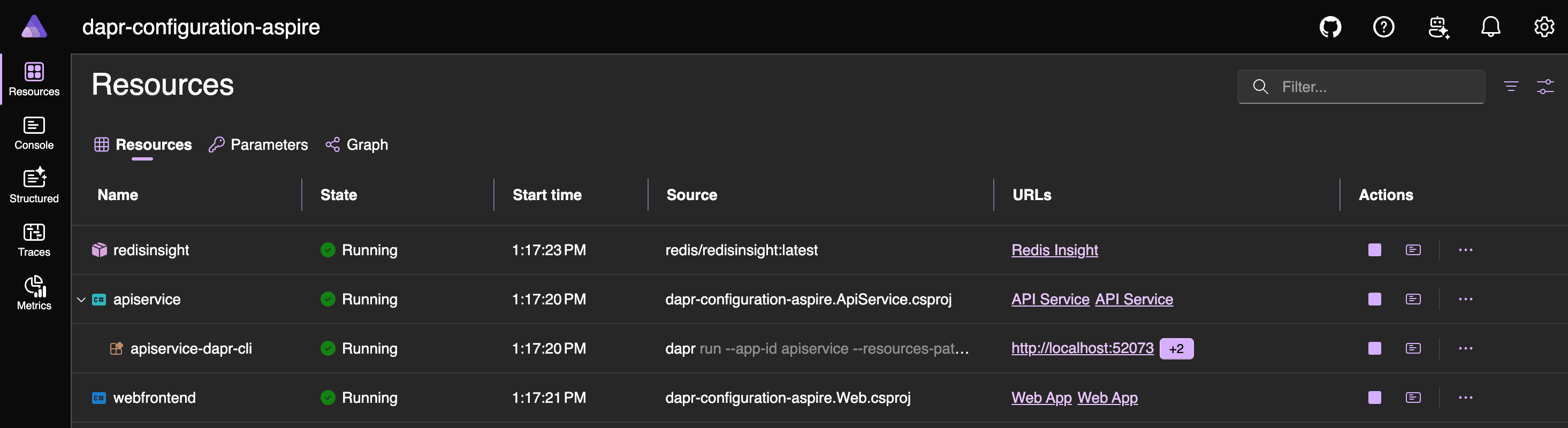This screenshot has height=428, width=1568.
Task: Open the Copilot assistant icon in header
Action: pos(1438,27)
